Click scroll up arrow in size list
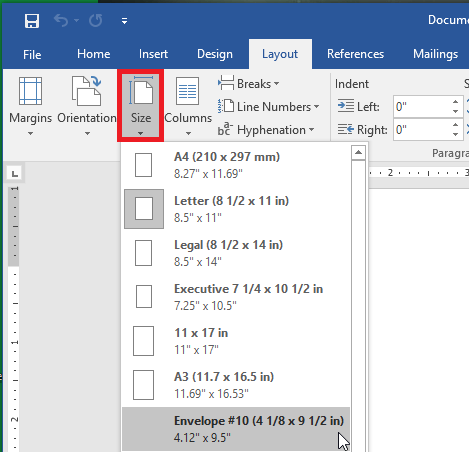The height and width of the screenshot is (452, 469). (358, 153)
